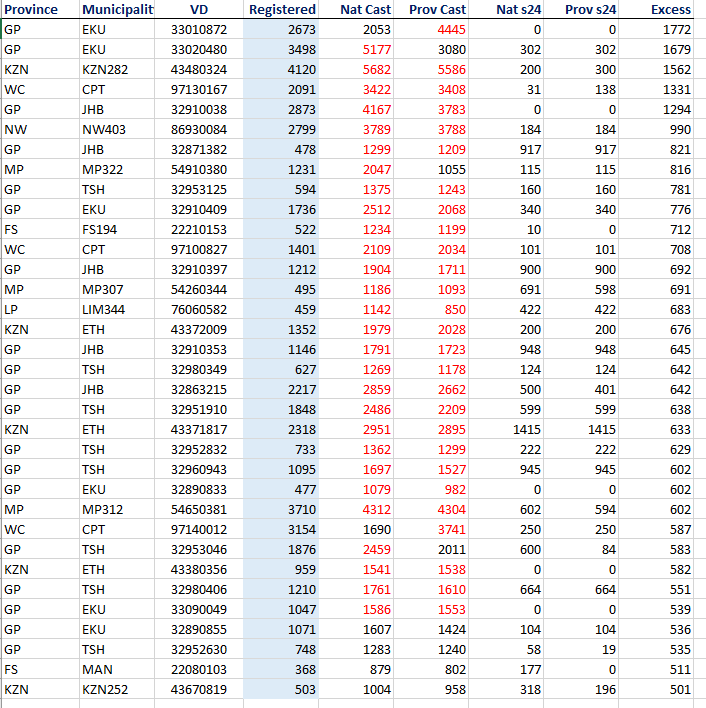Select Nat Cast value 3789
The height and width of the screenshot is (708, 706).
point(376,130)
